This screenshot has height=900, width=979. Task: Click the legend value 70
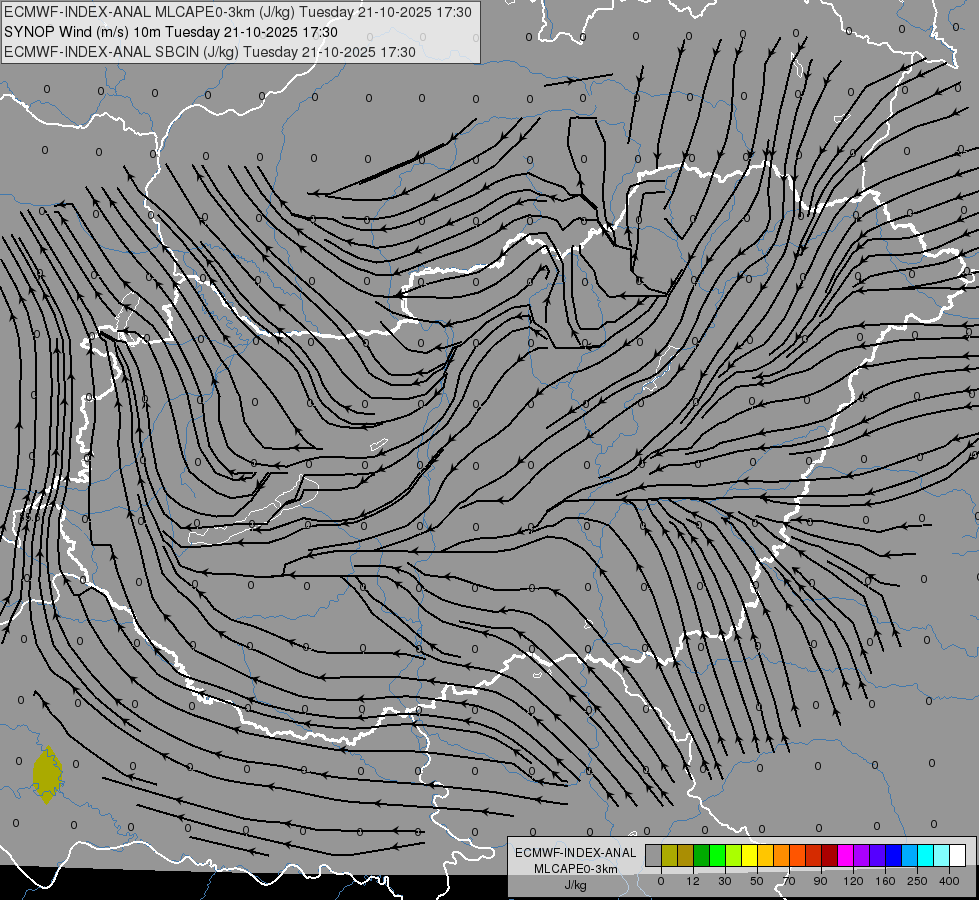[789, 881]
